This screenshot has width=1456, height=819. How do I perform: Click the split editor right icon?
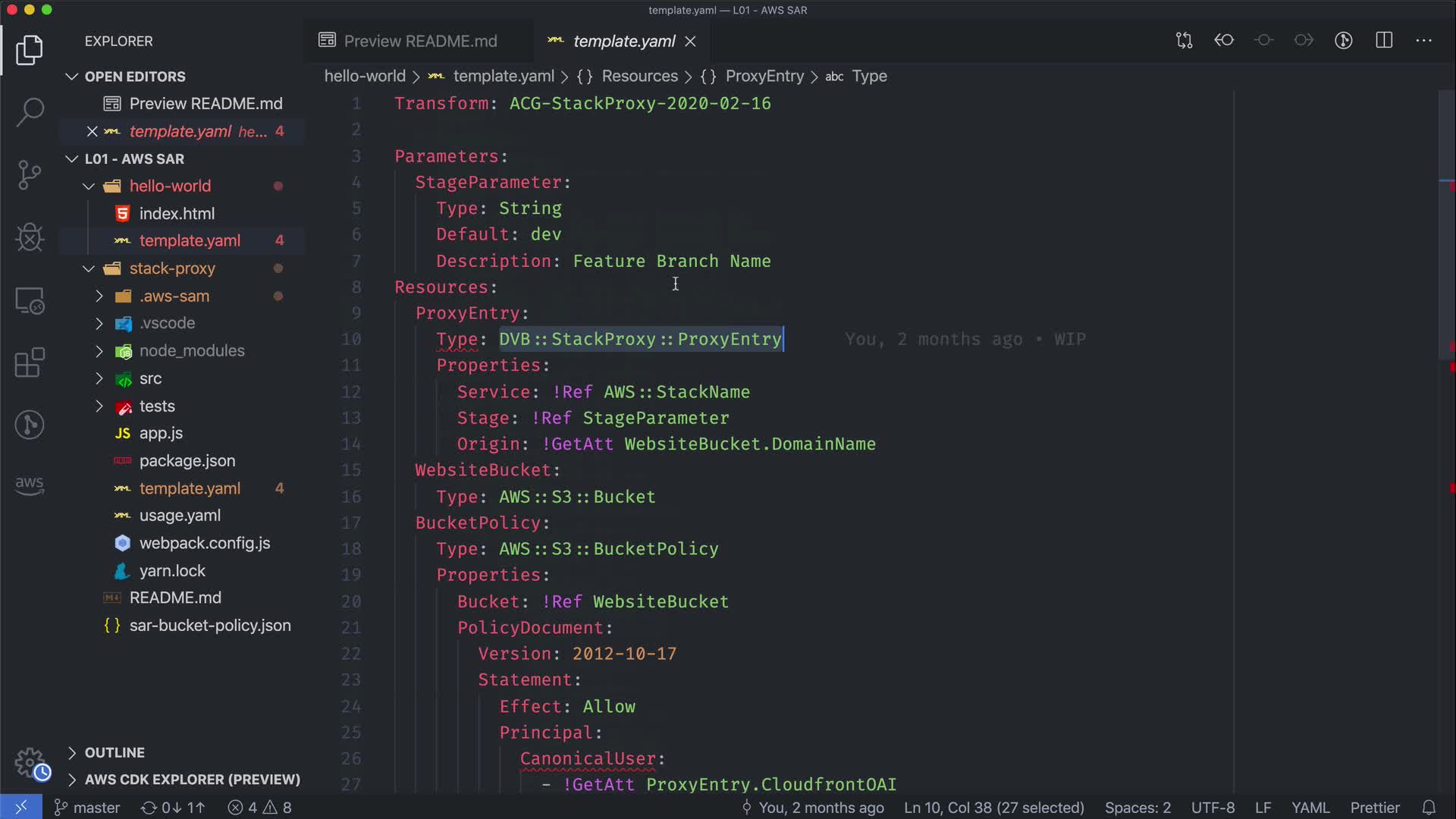point(1384,41)
